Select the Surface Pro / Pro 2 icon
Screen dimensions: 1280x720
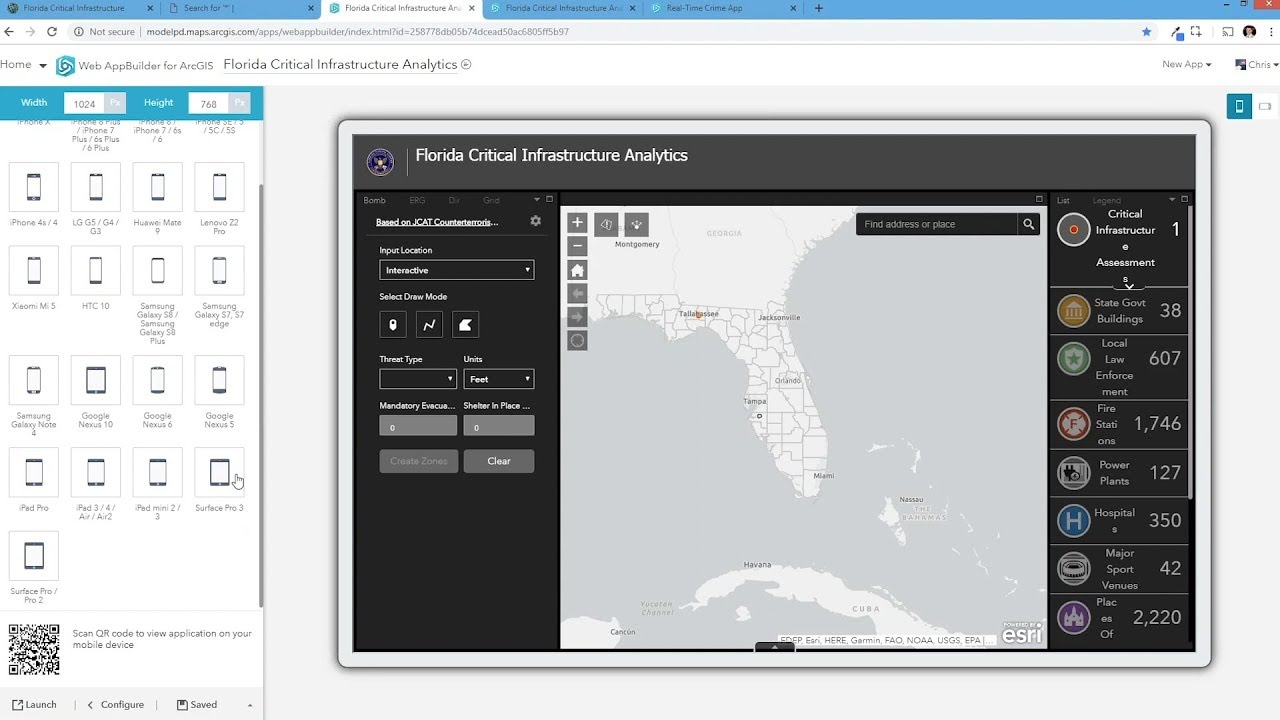click(x=34, y=556)
